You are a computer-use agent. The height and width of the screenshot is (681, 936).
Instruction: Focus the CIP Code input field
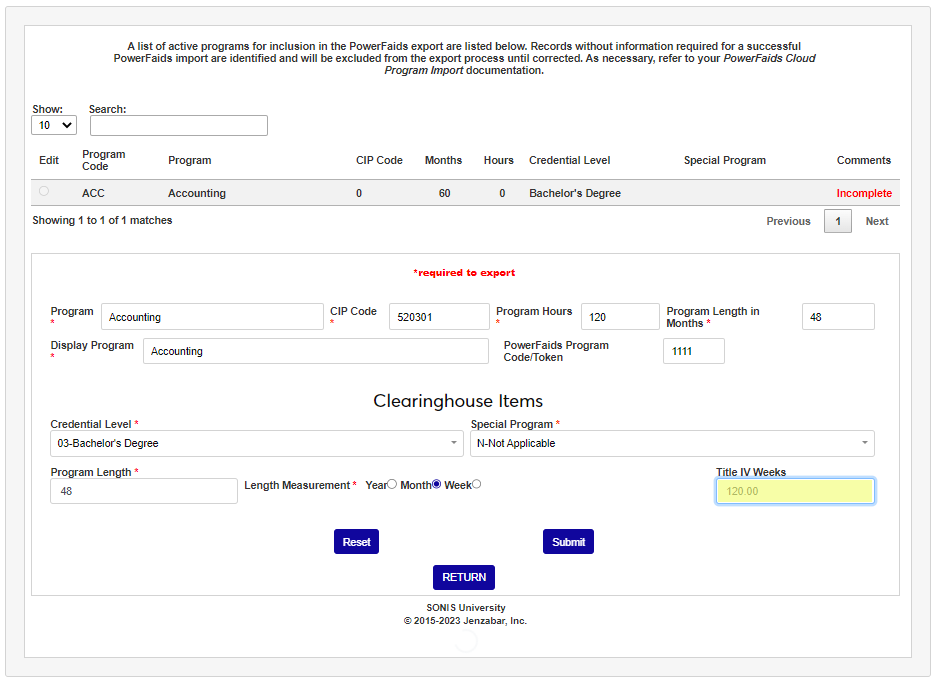click(439, 317)
